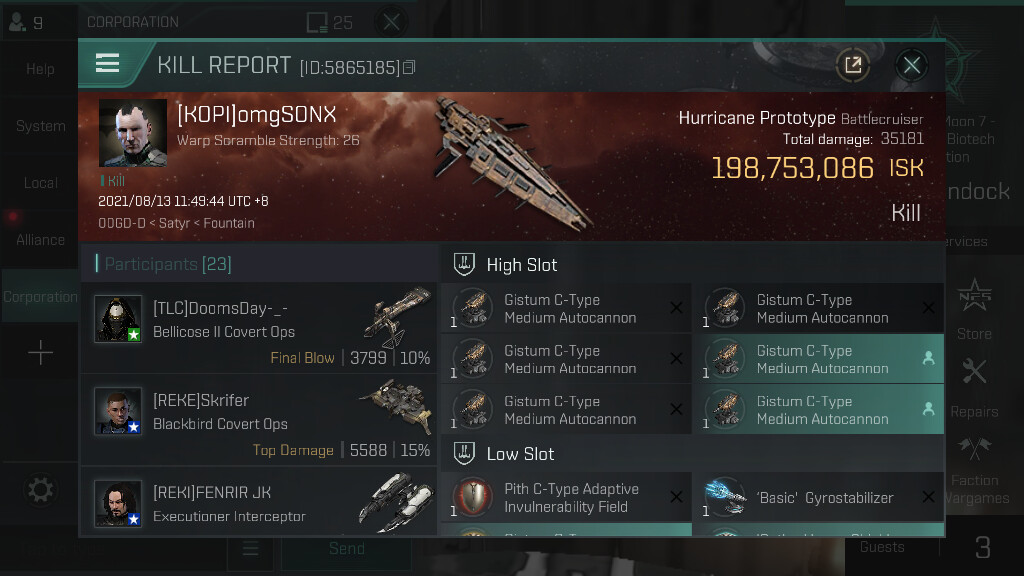Open chat settings with the gear icon
This screenshot has height=576, width=1024.
pos(40,490)
